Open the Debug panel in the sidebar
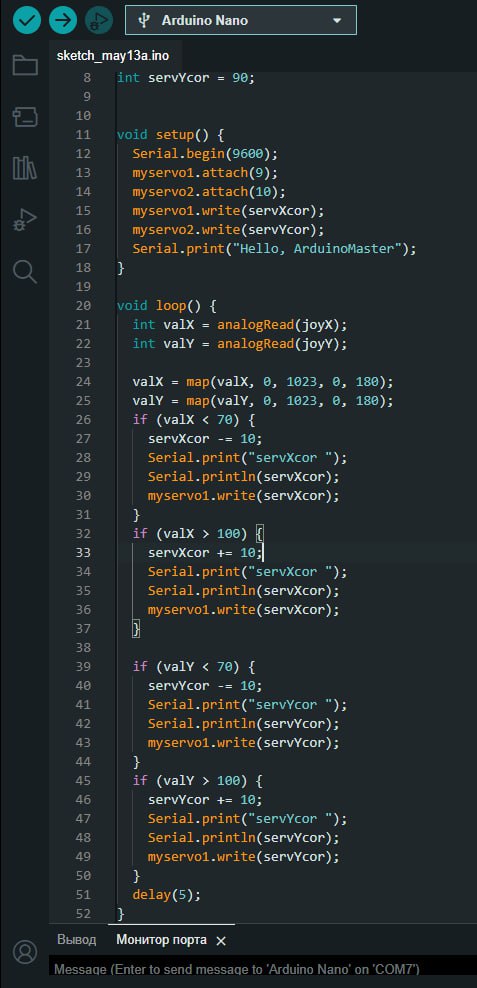 pos(25,220)
